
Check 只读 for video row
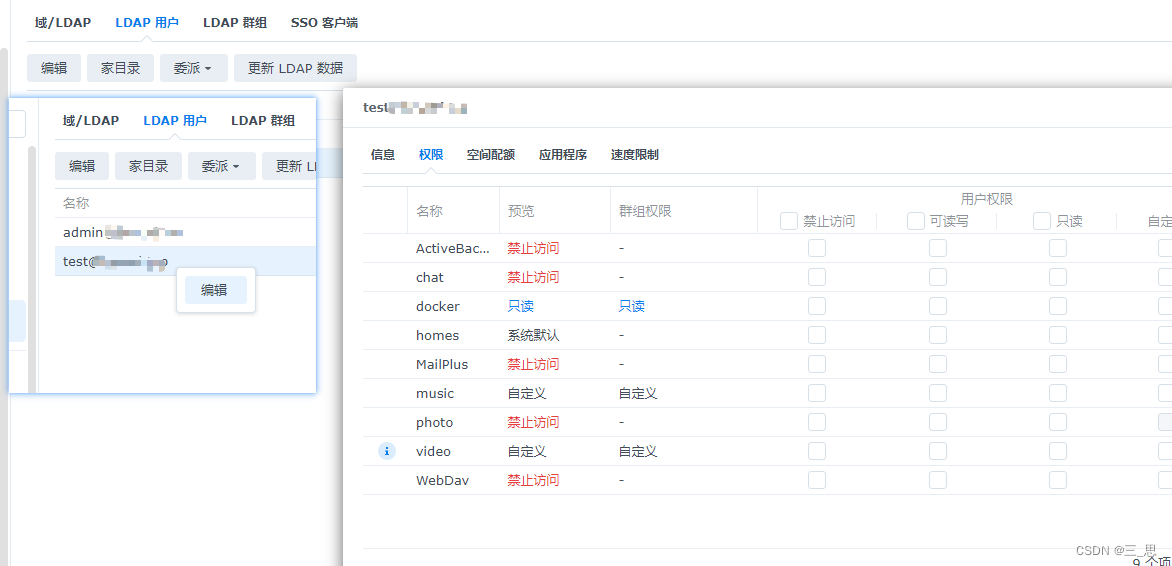tap(1058, 451)
